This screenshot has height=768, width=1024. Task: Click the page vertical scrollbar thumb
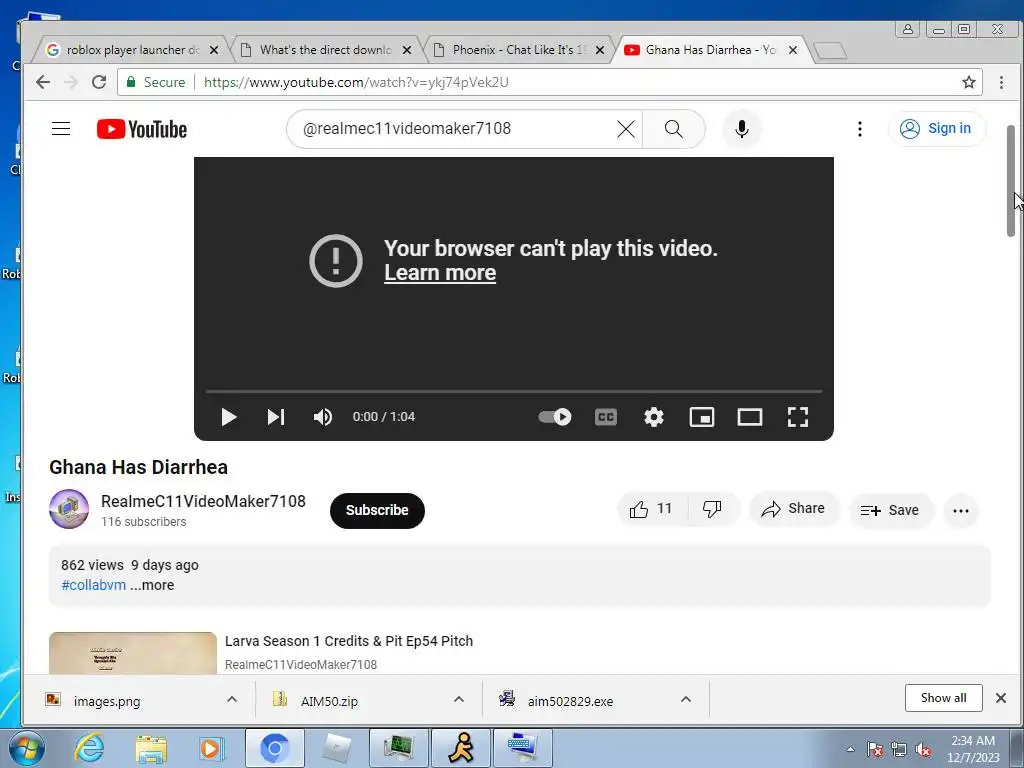click(x=1011, y=180)
